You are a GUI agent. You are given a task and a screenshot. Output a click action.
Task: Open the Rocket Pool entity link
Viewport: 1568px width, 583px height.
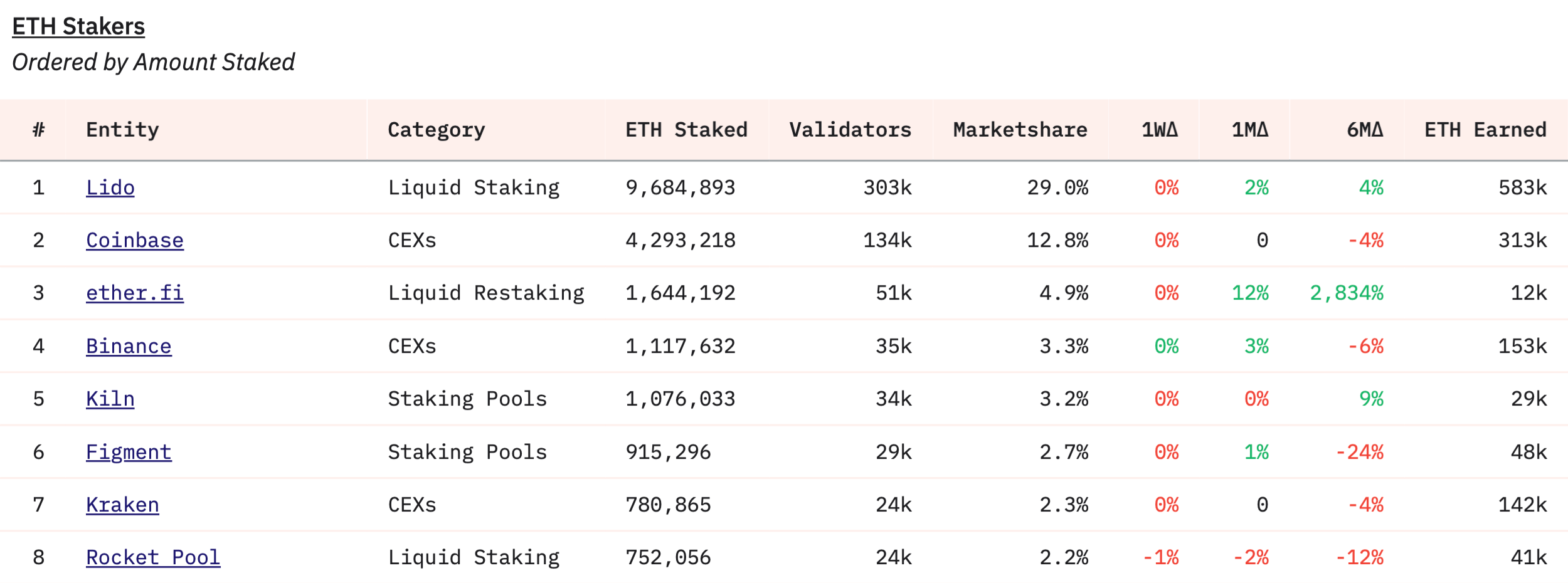click(153, 557)
